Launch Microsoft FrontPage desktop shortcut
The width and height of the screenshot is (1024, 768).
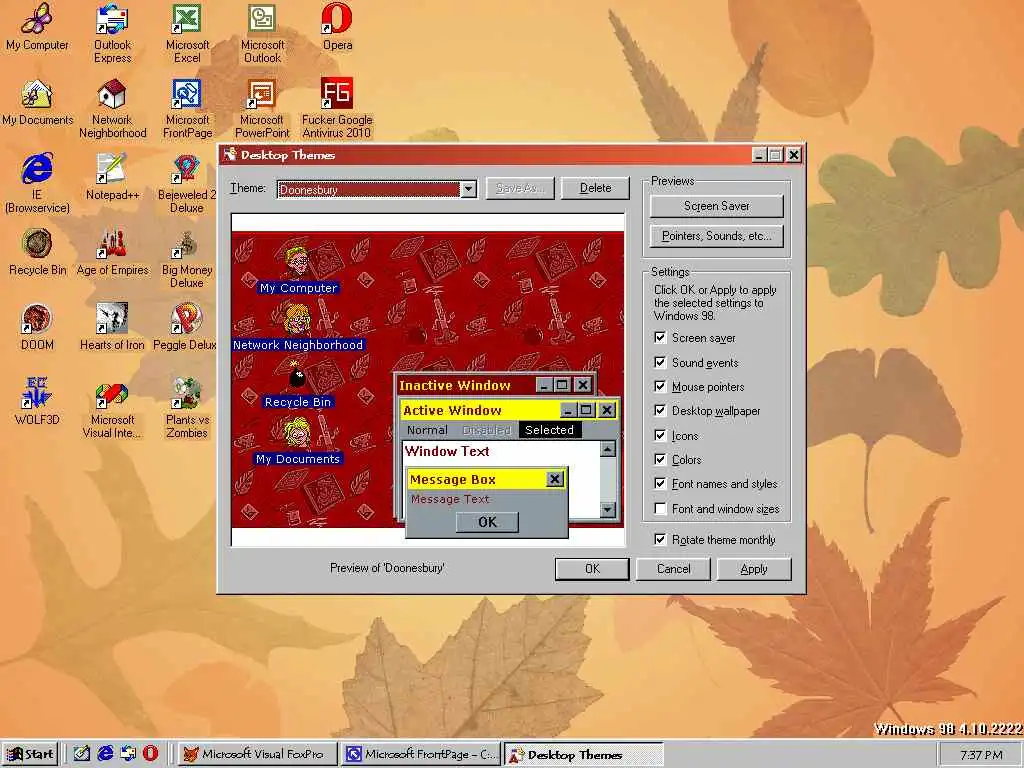coord(187,108)
